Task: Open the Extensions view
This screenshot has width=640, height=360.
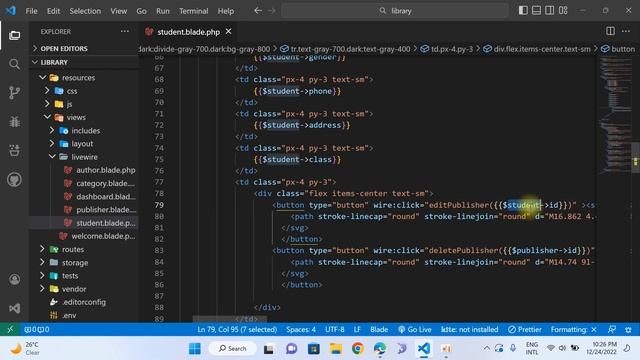Action: point(14,150)
